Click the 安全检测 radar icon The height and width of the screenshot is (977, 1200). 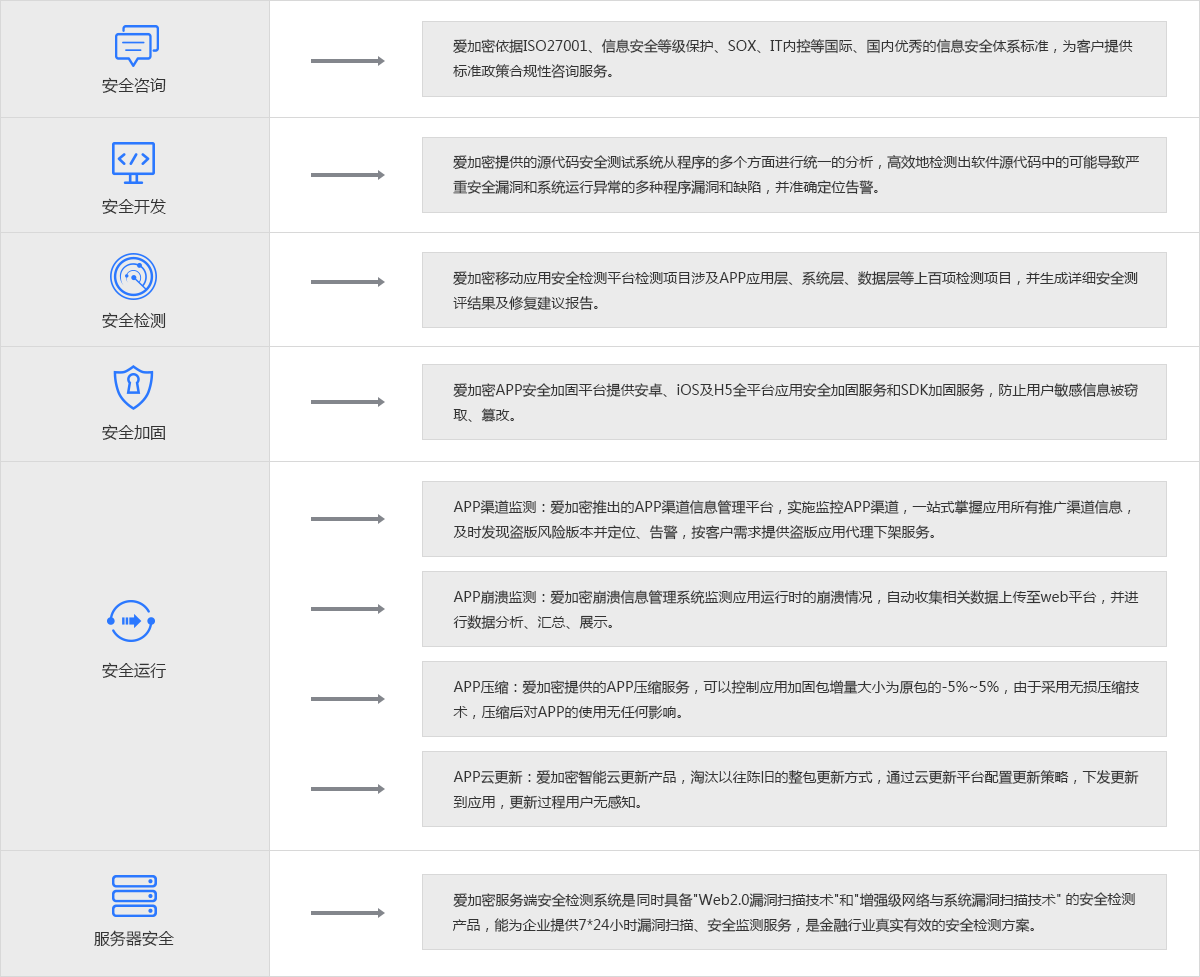(x=133, y=277)
